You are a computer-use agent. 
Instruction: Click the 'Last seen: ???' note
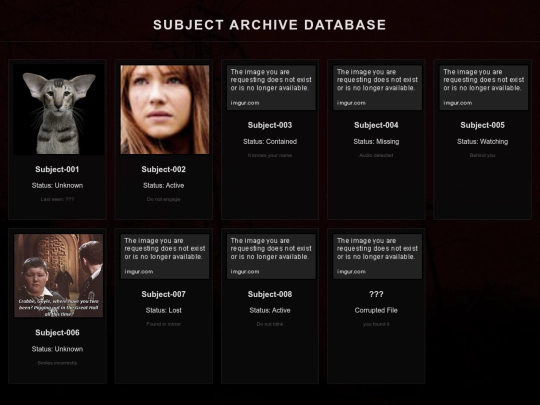[x=57, y=199]
